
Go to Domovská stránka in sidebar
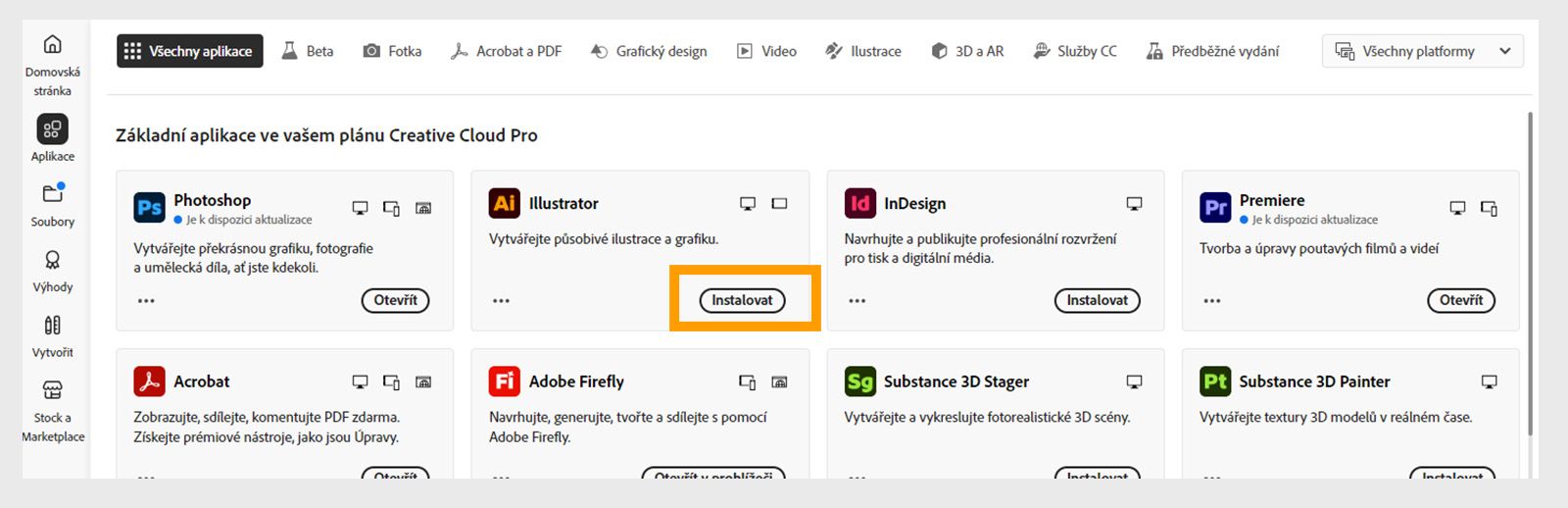point(53,65)
